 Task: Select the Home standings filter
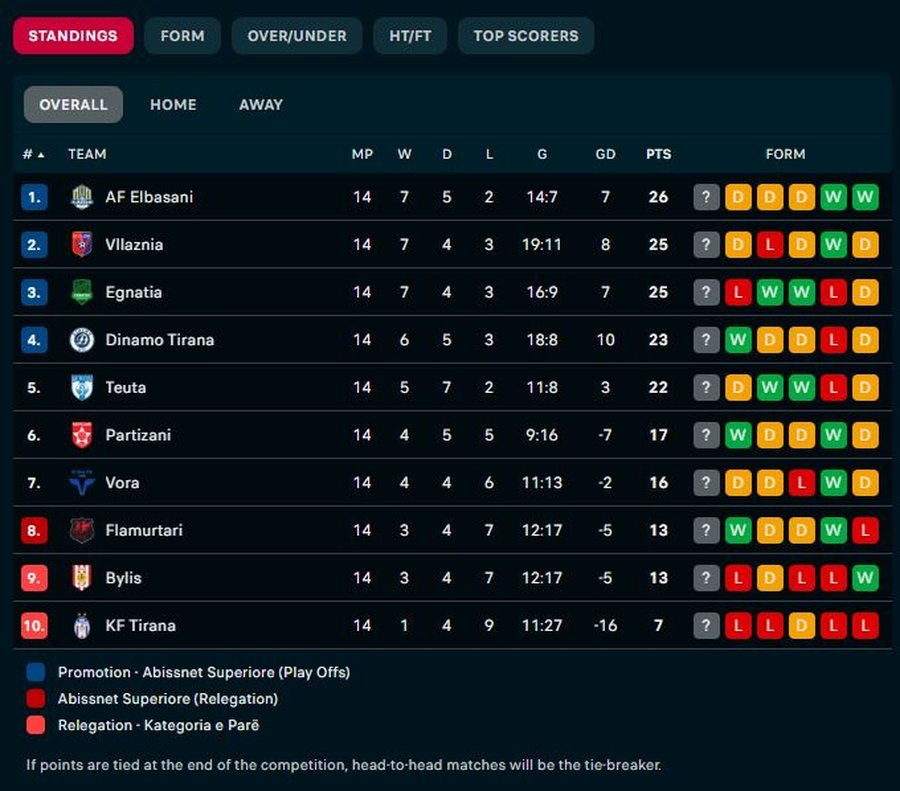click(x=173, y=104)
